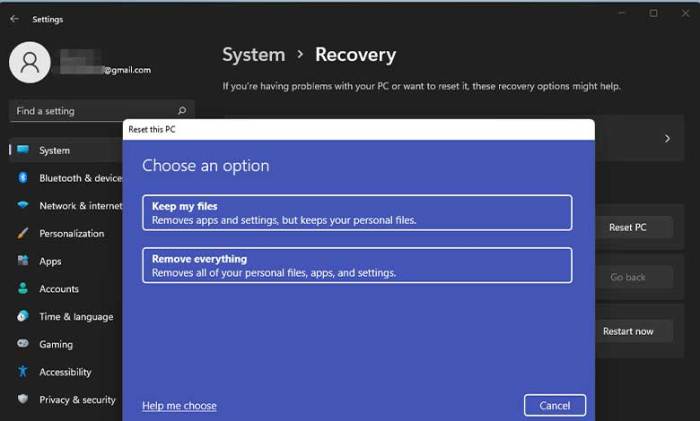This screenshot has height=421, width=700.
Task: Click the Personalization paintbrush icon
Action: point(23,233)
